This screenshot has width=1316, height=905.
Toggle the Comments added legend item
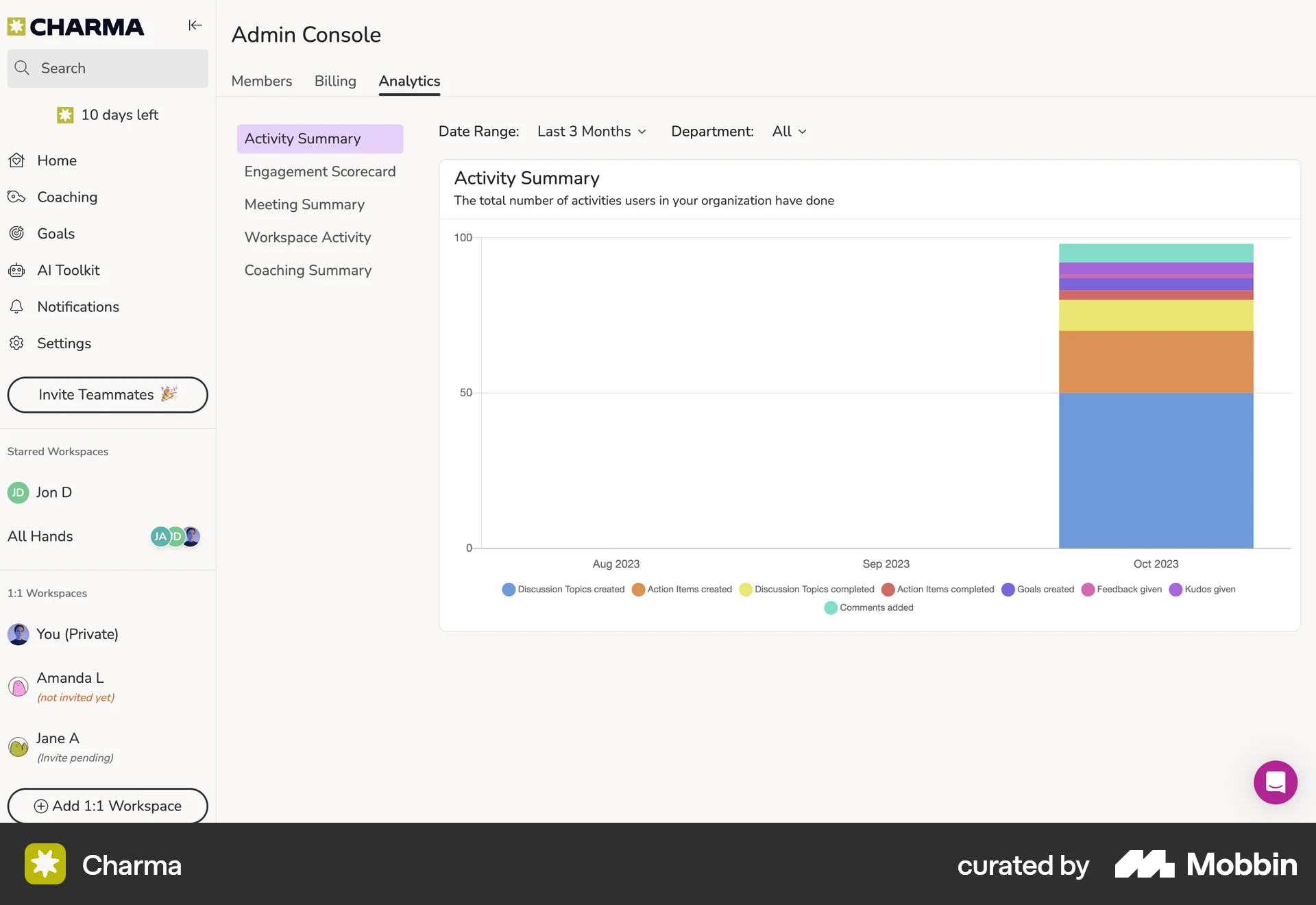pyautogui.click(x=868, y=607)
